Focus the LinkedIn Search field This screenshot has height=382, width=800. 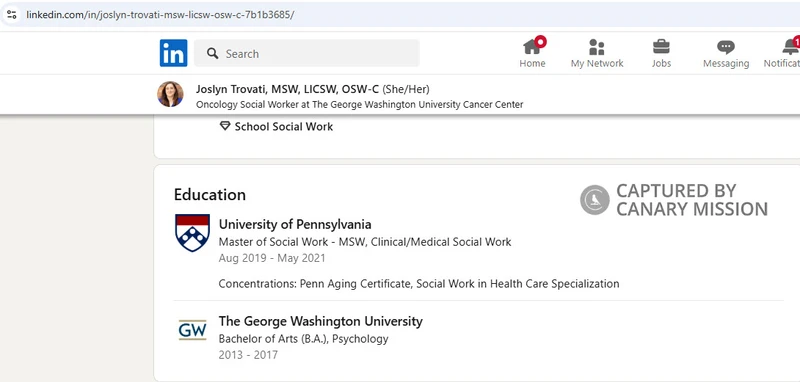307,53
